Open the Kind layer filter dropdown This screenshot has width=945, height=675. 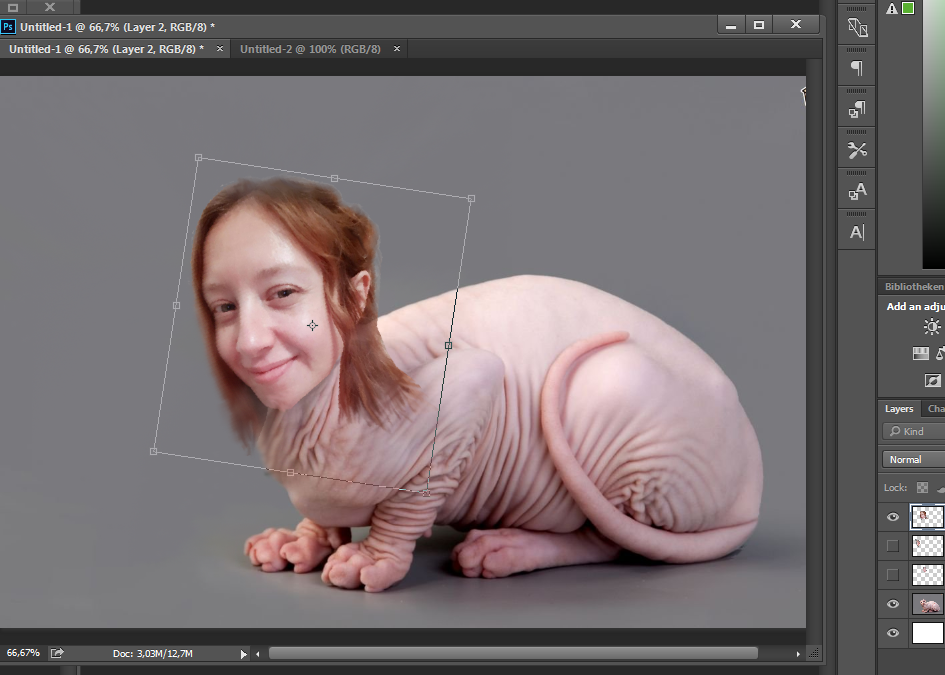coord(914,431)
